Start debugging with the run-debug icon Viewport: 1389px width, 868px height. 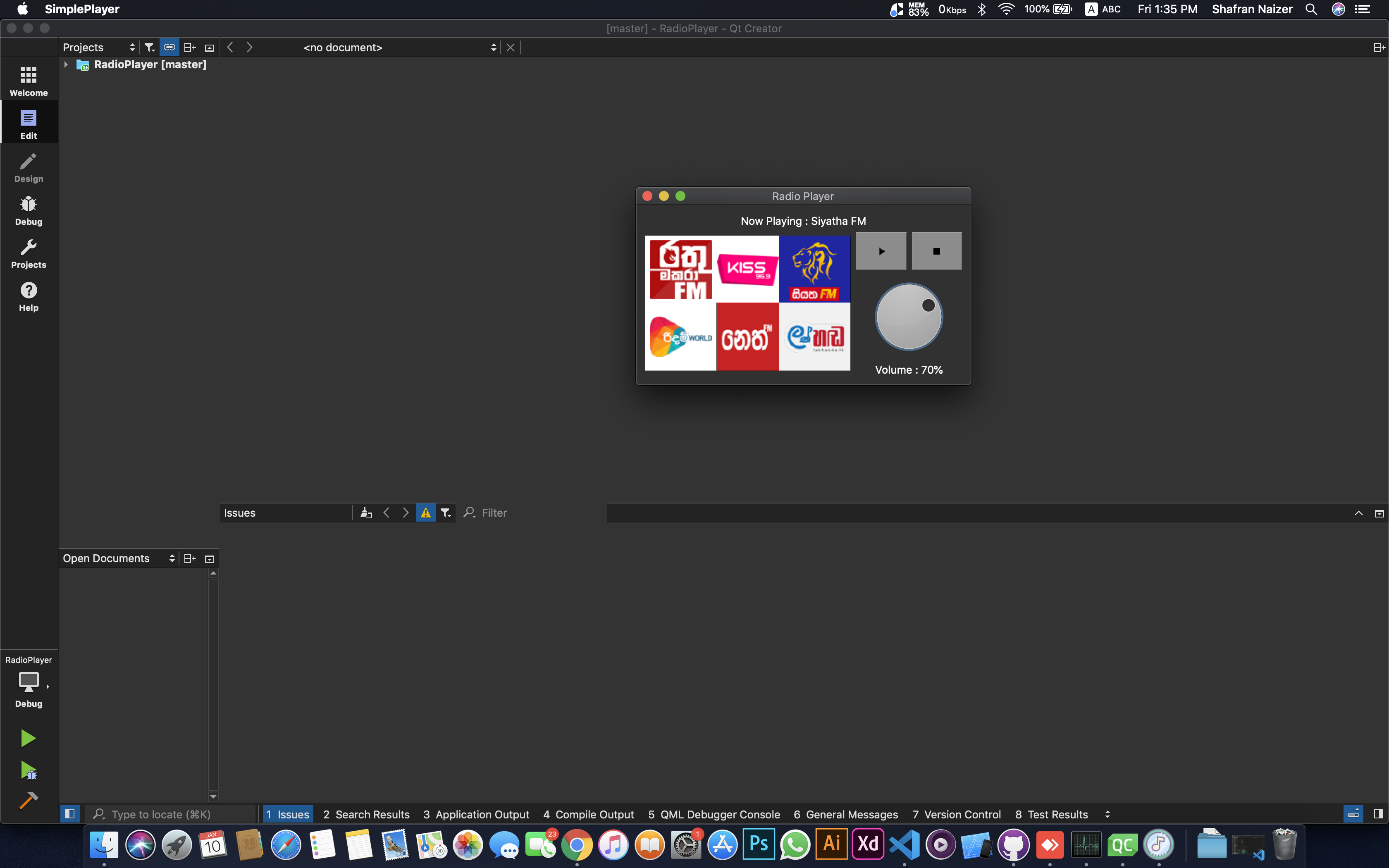[28, 770]
